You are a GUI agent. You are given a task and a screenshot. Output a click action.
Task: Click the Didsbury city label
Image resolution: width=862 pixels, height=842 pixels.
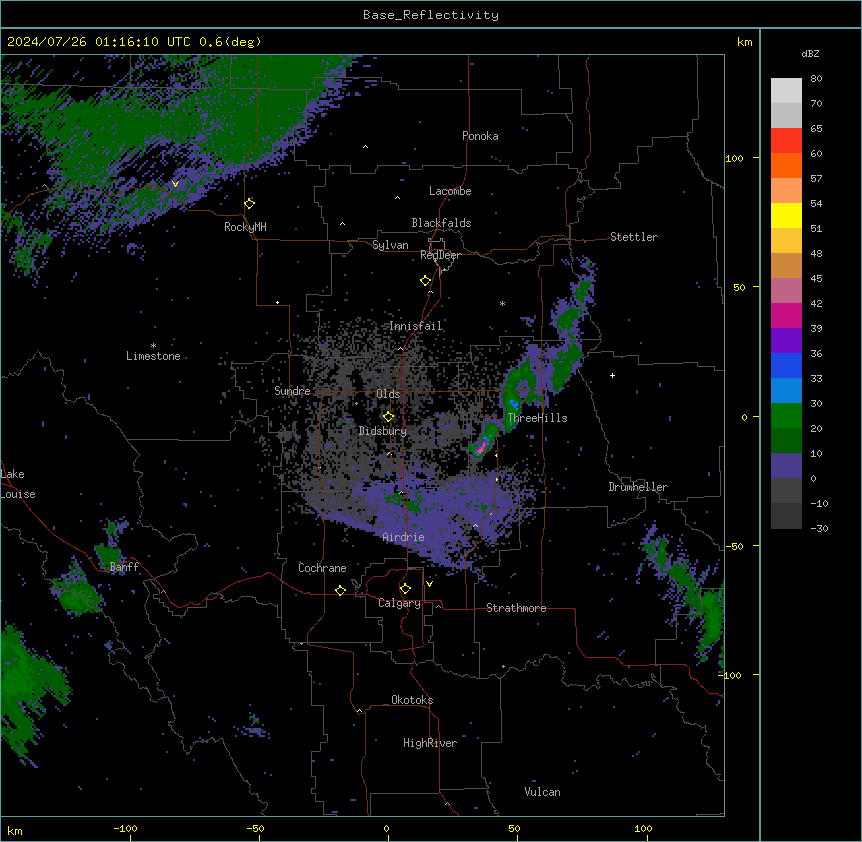tap(383, 431)
